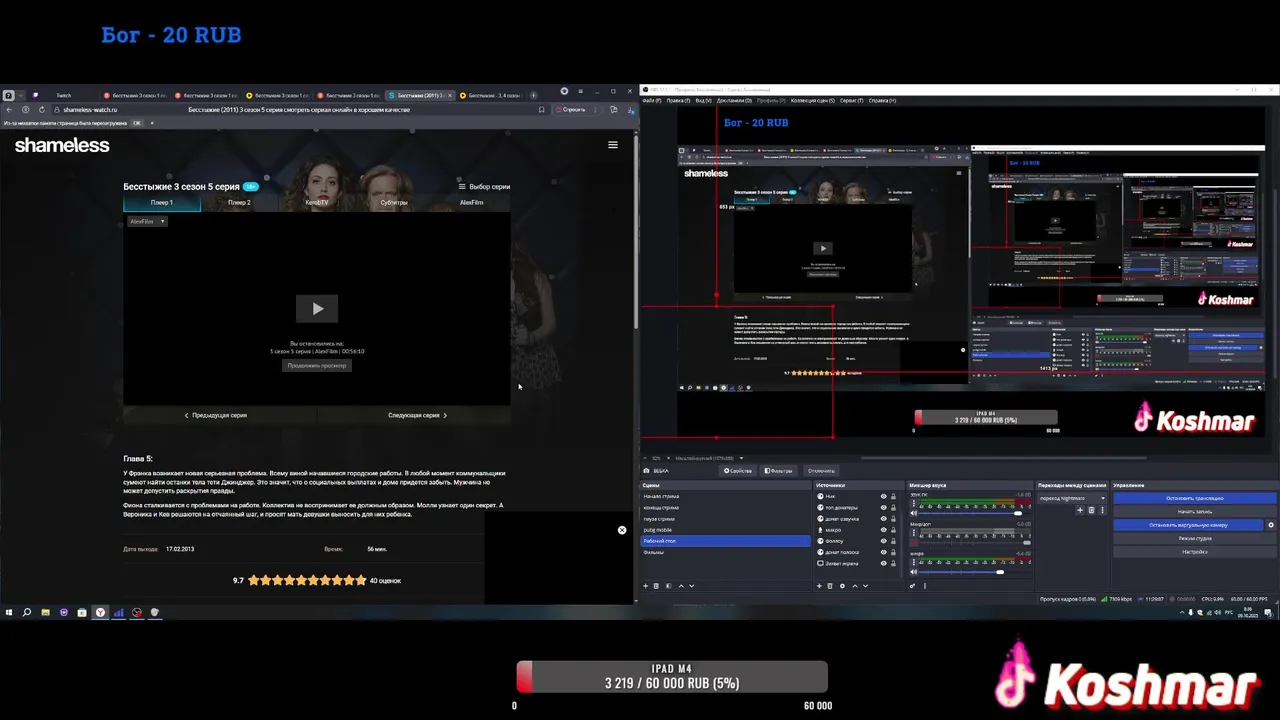
Task: Open the source properties gear in Sources panel
Action: 842,585
